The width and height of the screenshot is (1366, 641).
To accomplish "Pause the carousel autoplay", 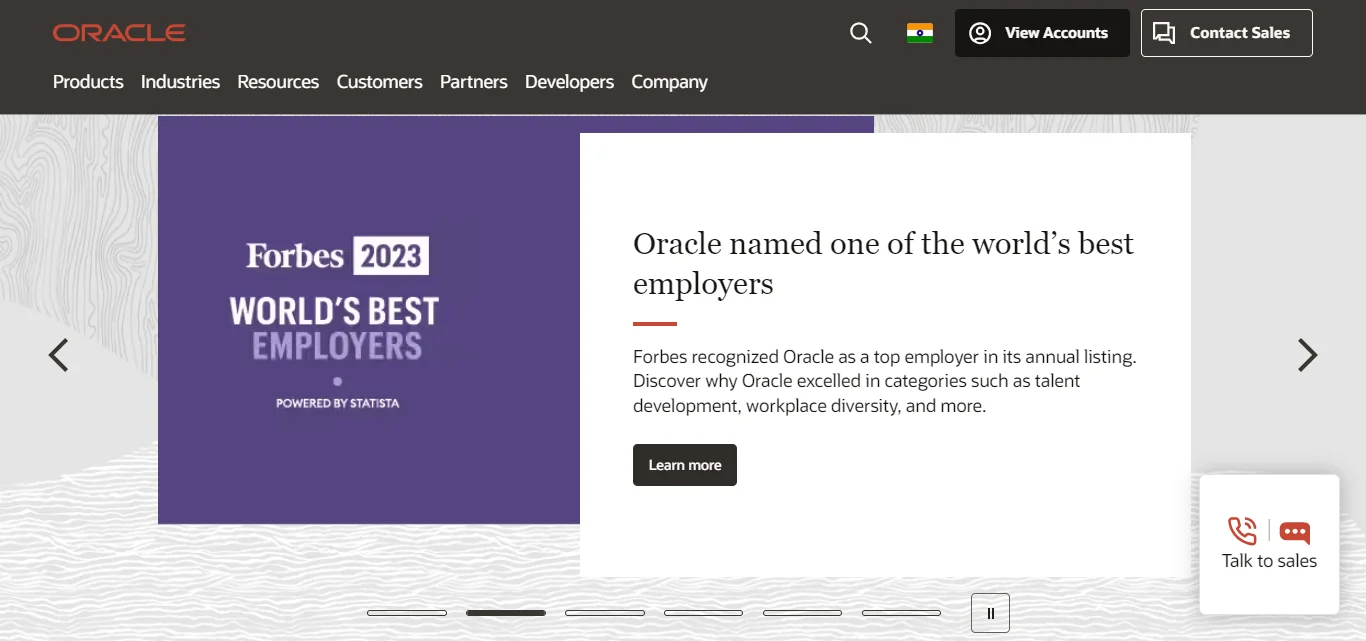I will pos(990,613).
